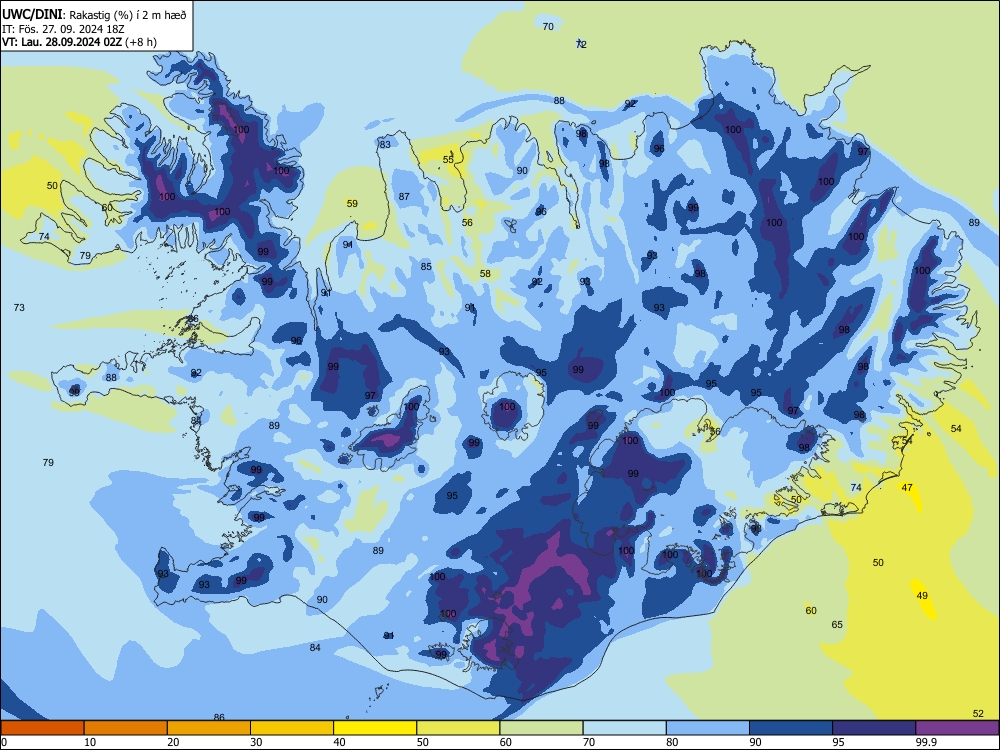Click the map value '58'
The image size is (1000, 750).
click(485, 274)
